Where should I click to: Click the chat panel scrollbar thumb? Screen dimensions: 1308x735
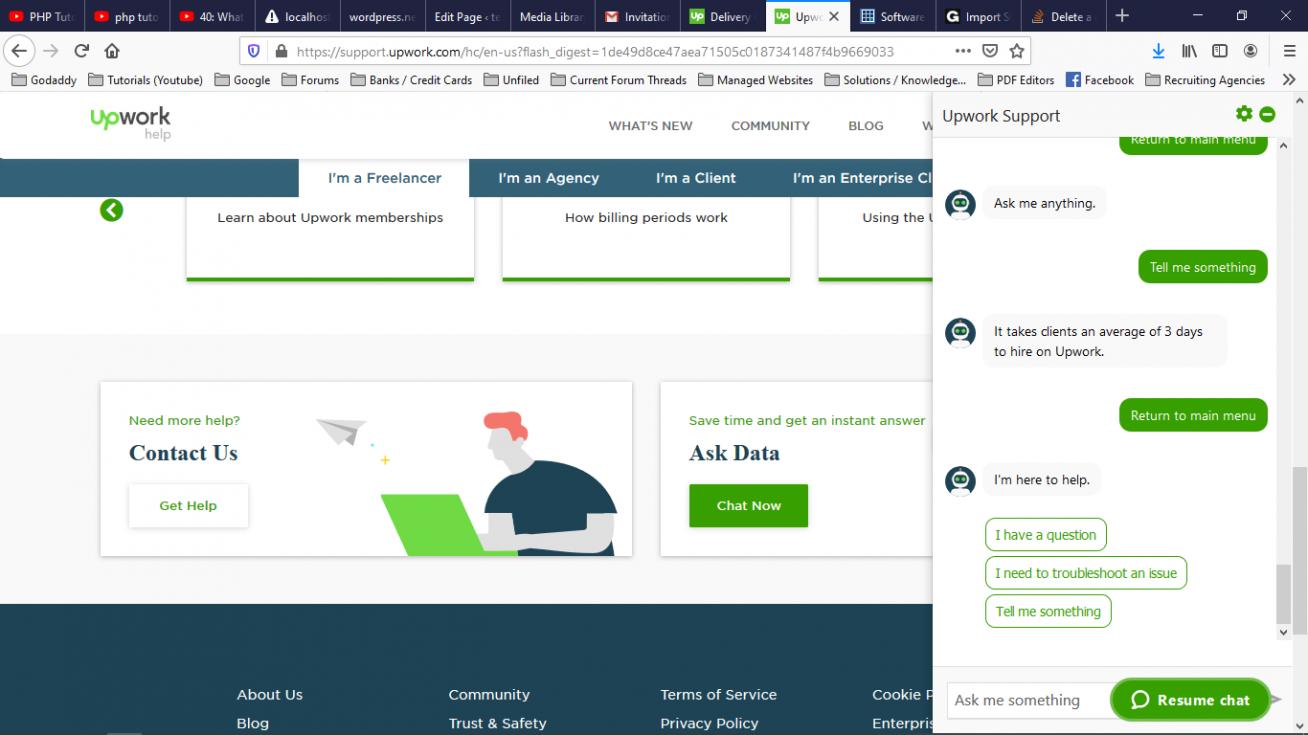click(1284, 593)
